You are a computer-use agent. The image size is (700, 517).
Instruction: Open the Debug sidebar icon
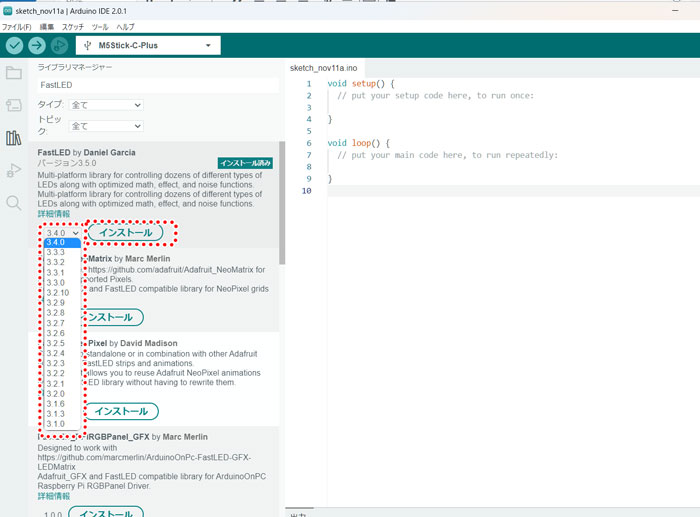(x=13, y=171)
